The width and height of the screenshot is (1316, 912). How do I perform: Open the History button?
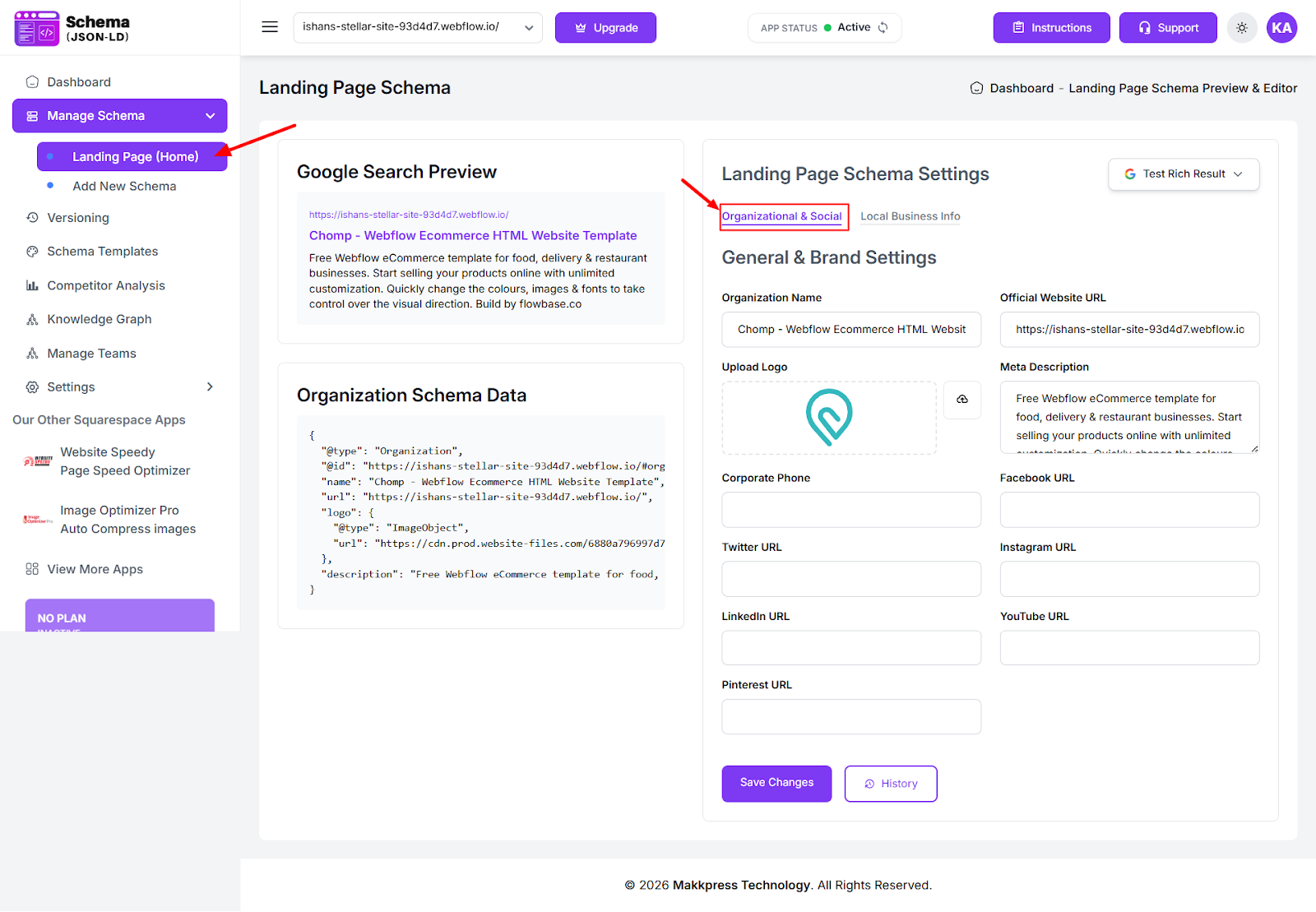[891, 784]
